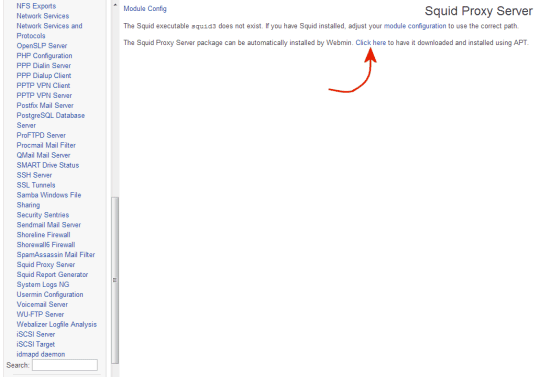Open the SSL Tunnels module
Screen dimensions: 550x377
pos(36,185)
